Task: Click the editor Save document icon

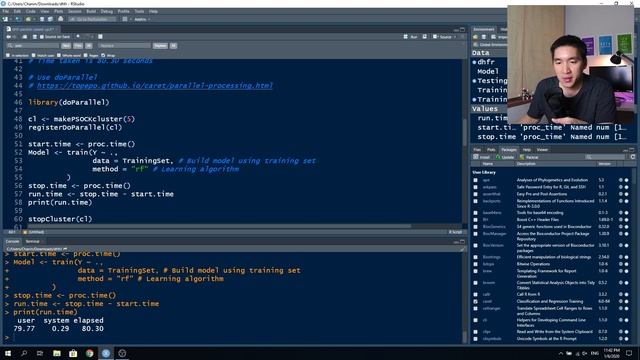Action: (35, 37)
